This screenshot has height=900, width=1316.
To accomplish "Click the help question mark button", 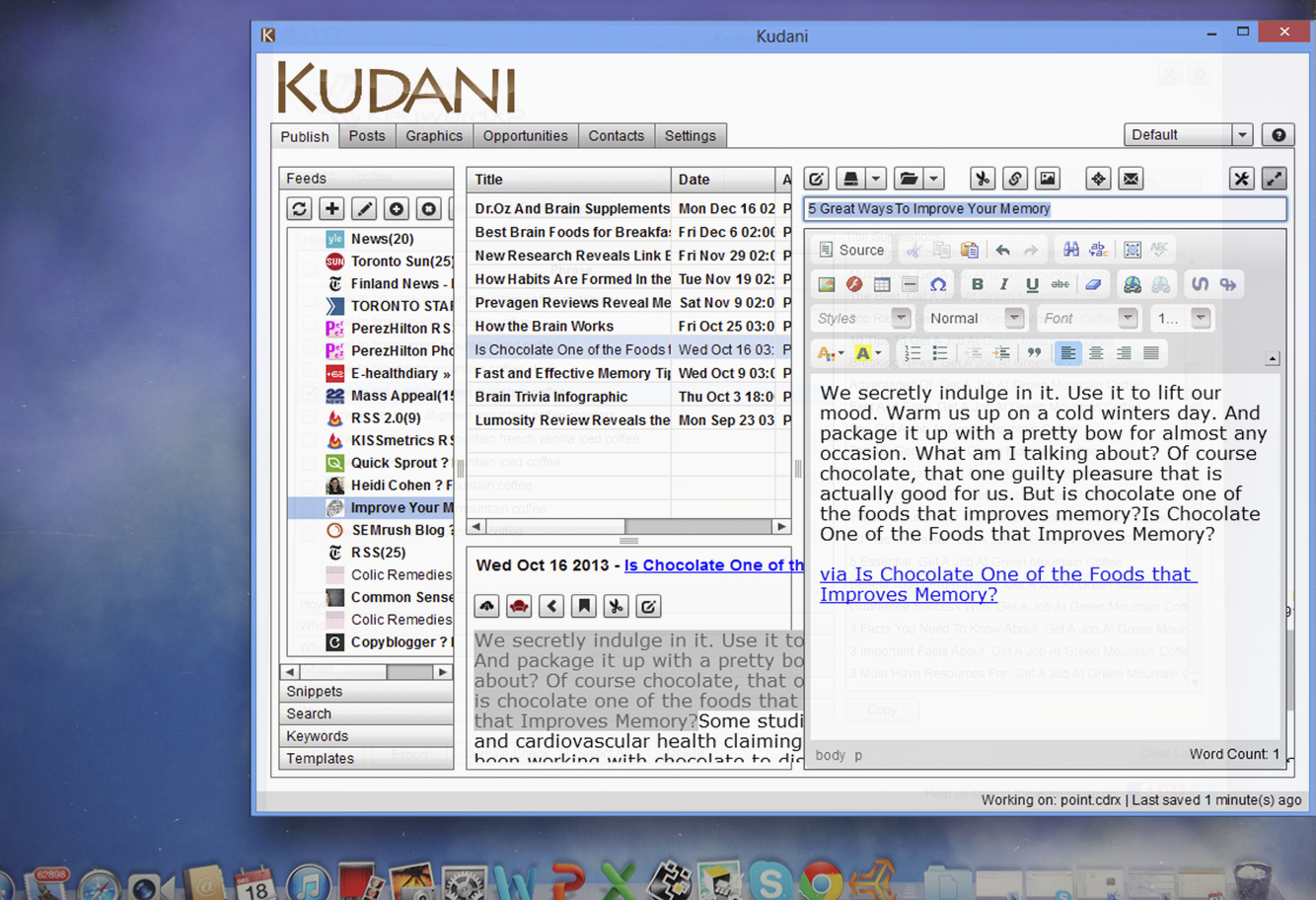I will coord(1279,135).
